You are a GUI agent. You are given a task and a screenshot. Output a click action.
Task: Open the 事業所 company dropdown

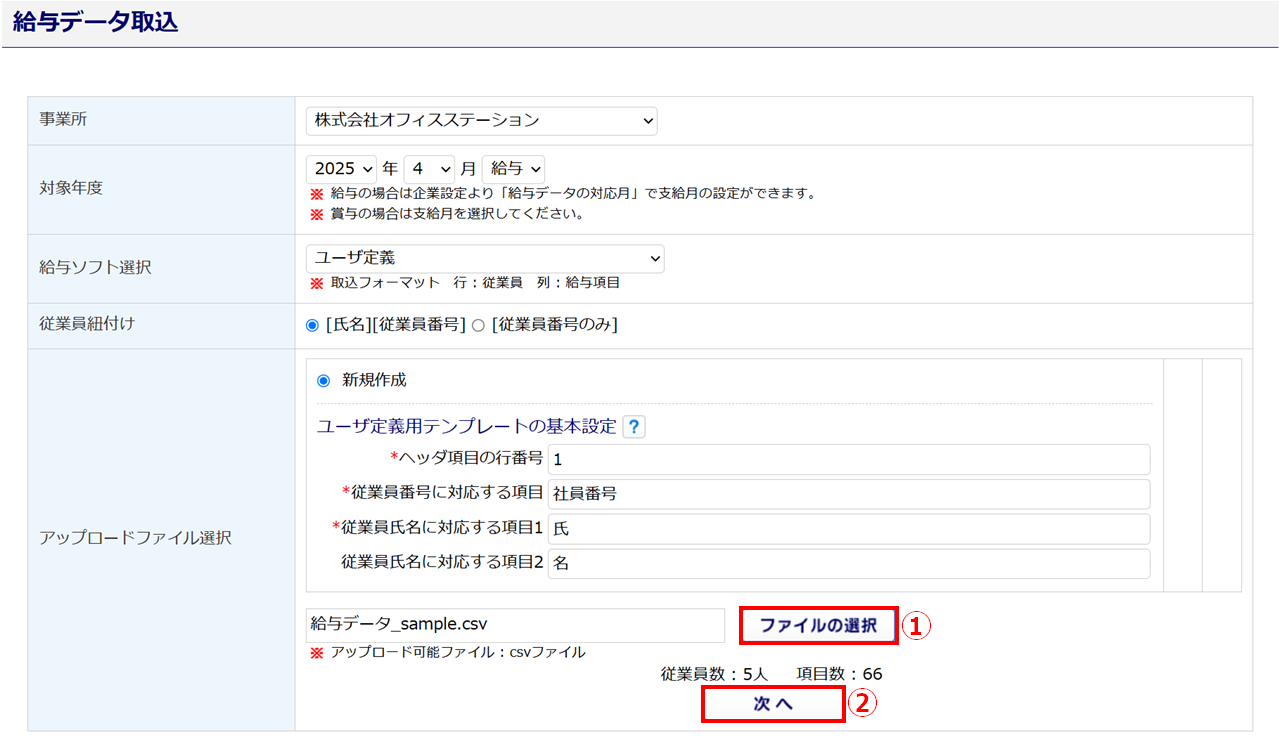pos(481,121)
